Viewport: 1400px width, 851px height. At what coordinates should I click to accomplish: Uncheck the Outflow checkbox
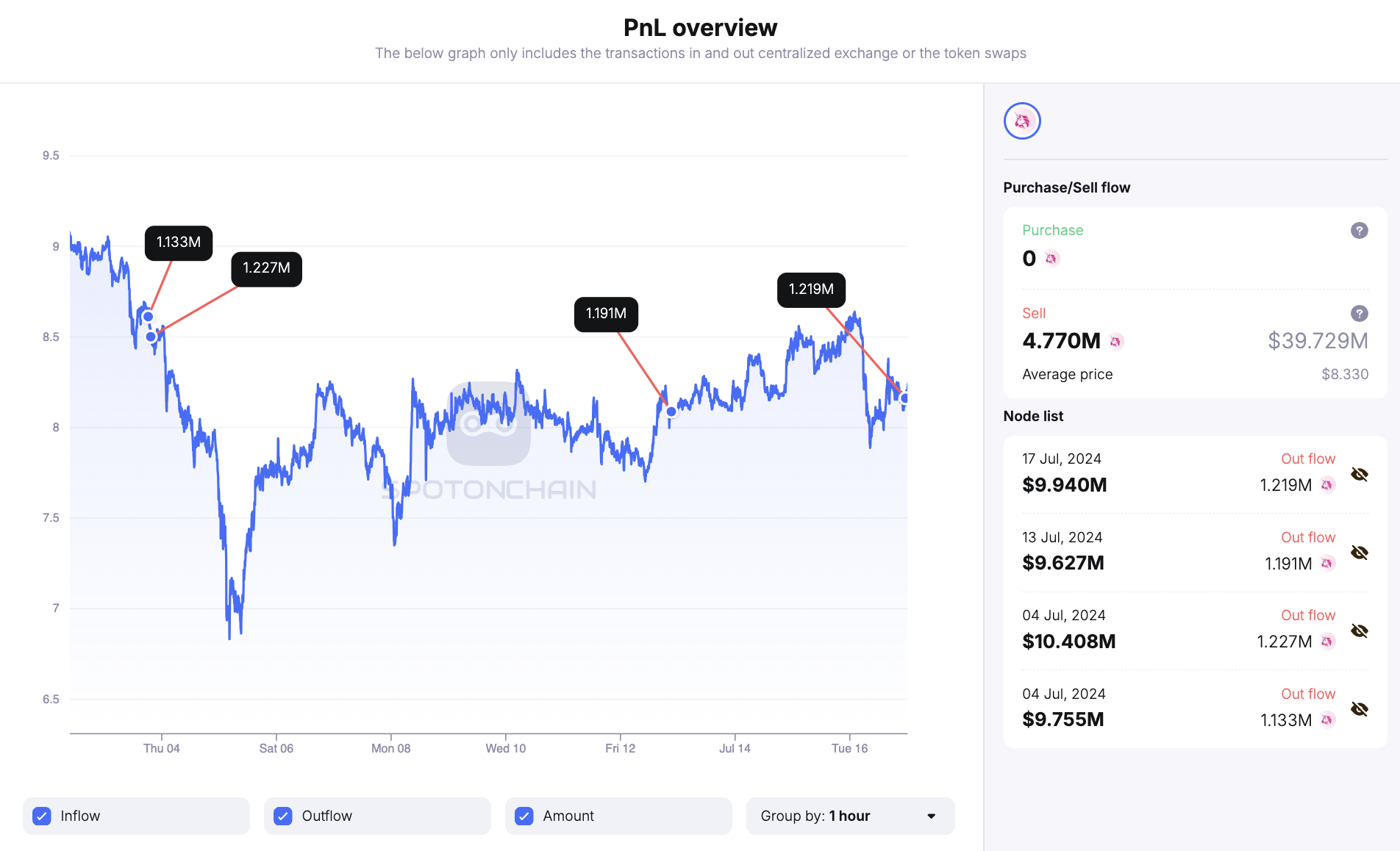coord(283,816)
